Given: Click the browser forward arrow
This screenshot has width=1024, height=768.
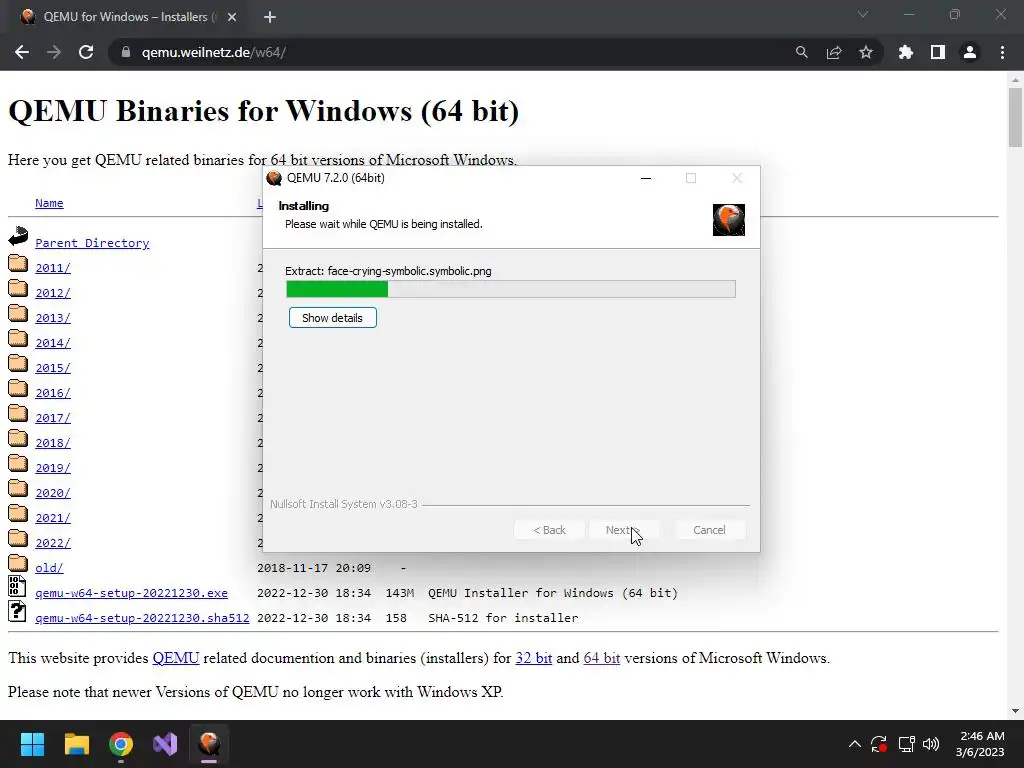Looking at the screenshot, I should (54, 52).
